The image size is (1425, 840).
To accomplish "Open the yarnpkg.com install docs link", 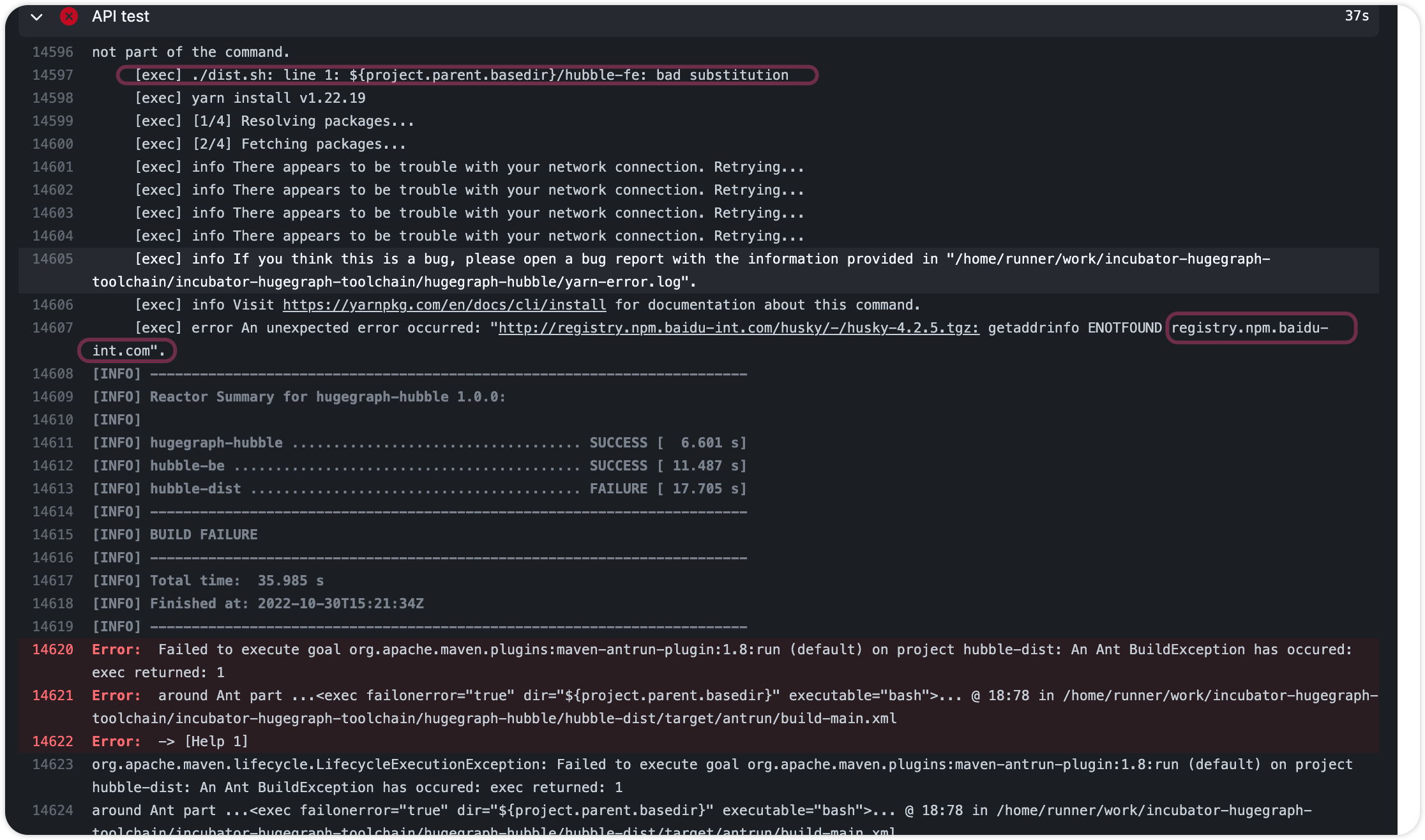I will click(444, 305).
